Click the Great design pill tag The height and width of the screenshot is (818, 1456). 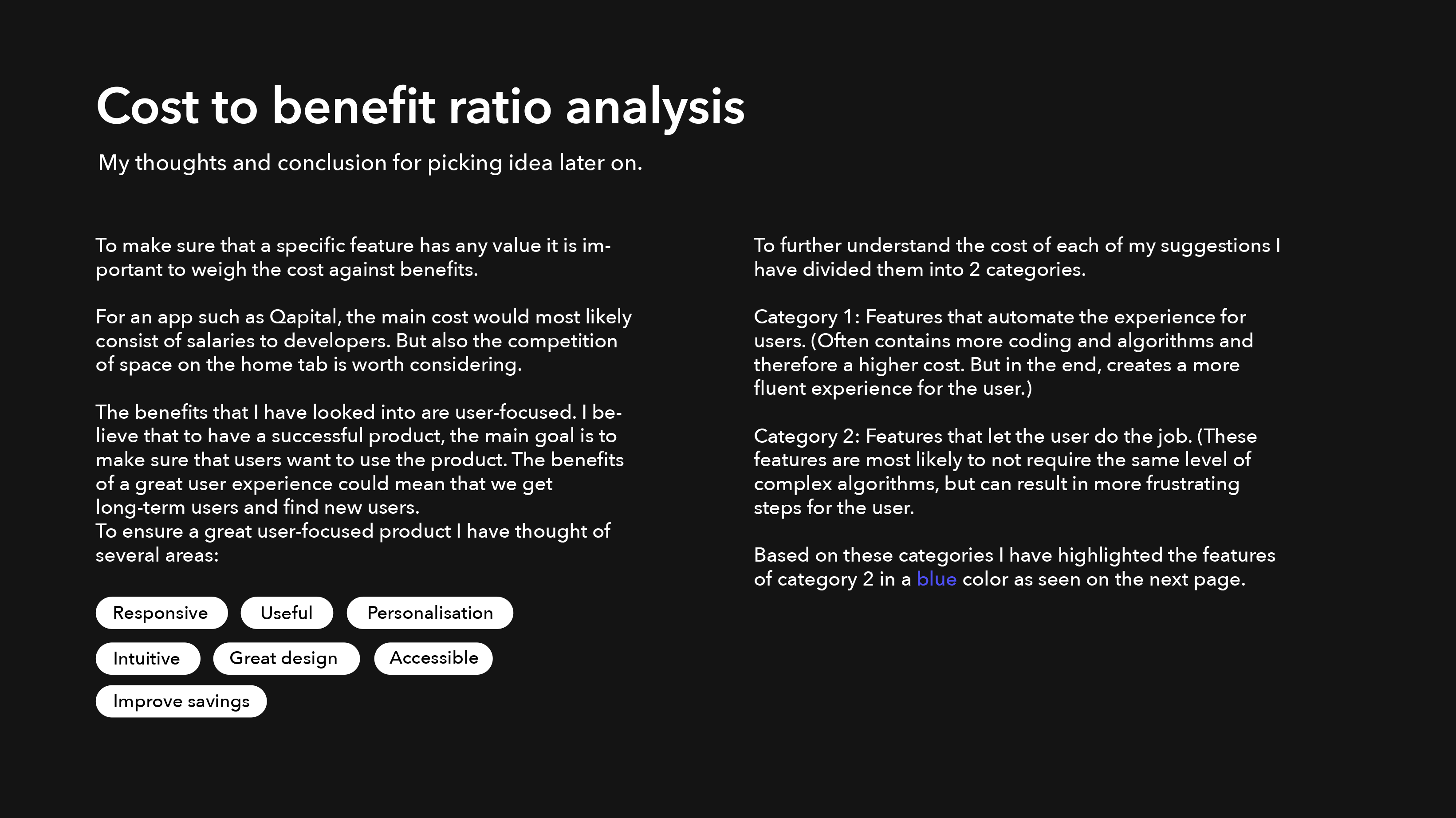(x=286, y=659)
